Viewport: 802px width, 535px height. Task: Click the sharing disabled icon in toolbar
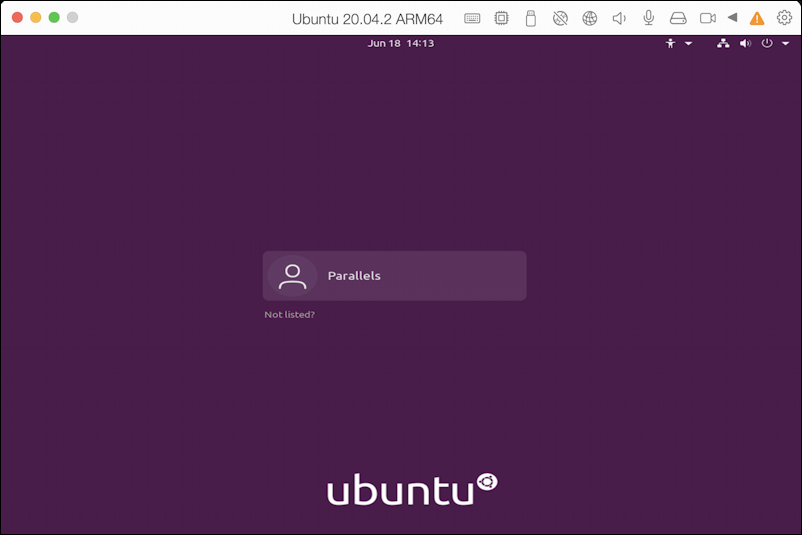(560, 18)
